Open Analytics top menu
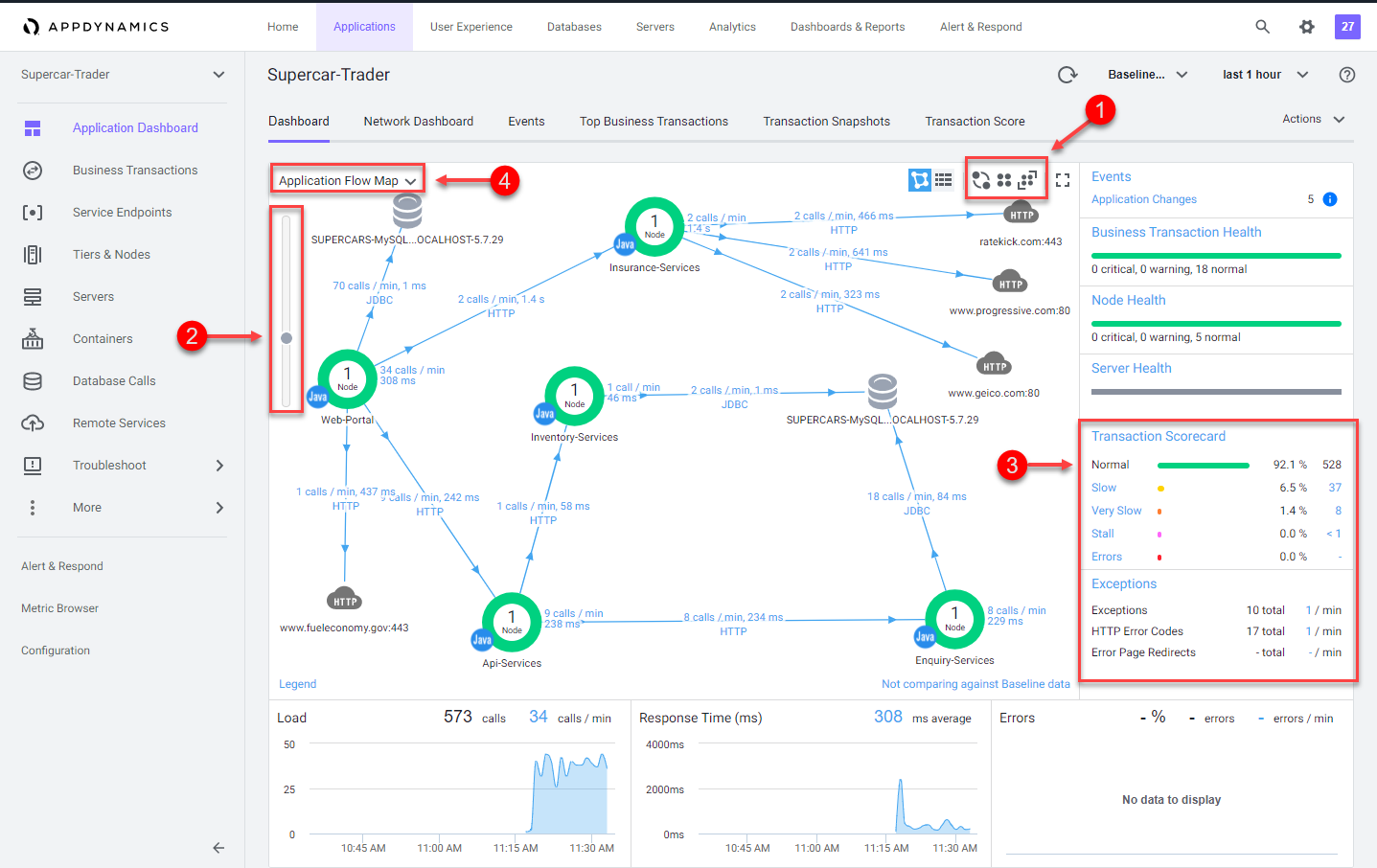This screenshot has height=868, width=1377. pos(732,27)
